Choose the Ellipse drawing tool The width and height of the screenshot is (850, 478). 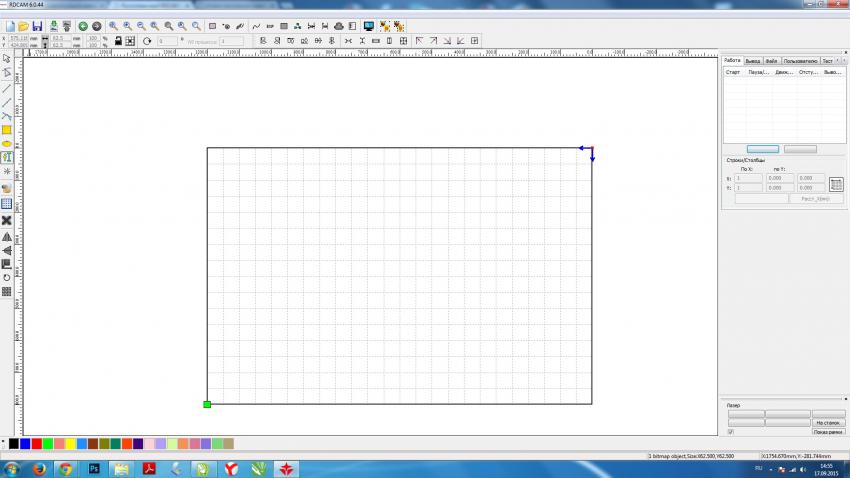(x=7, y=144)
